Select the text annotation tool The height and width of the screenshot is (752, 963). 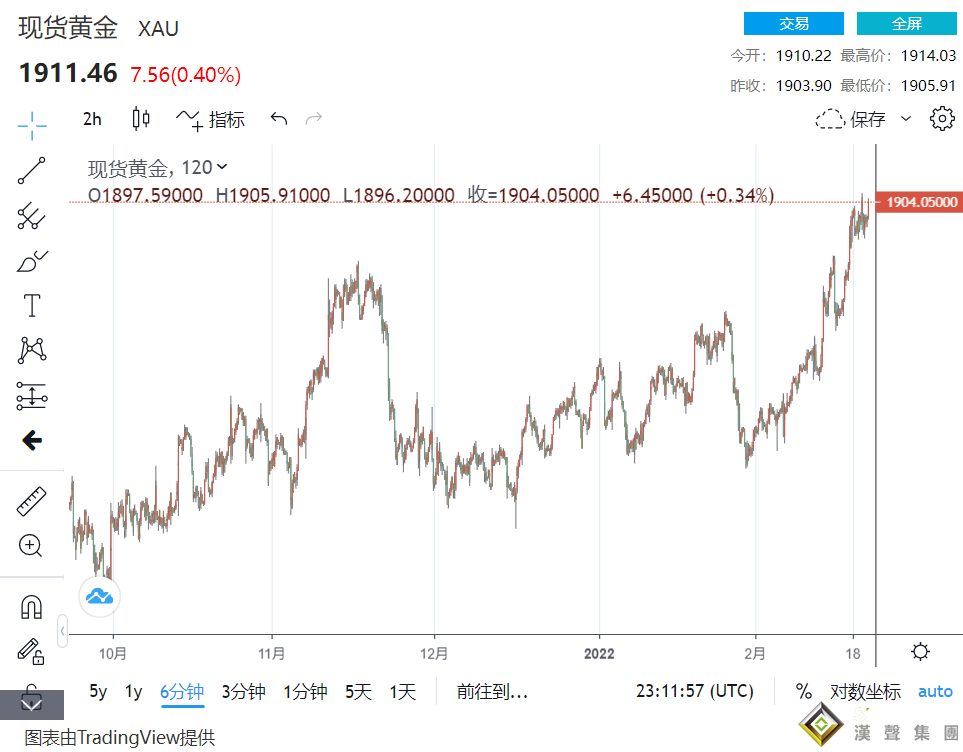[31, 305]
